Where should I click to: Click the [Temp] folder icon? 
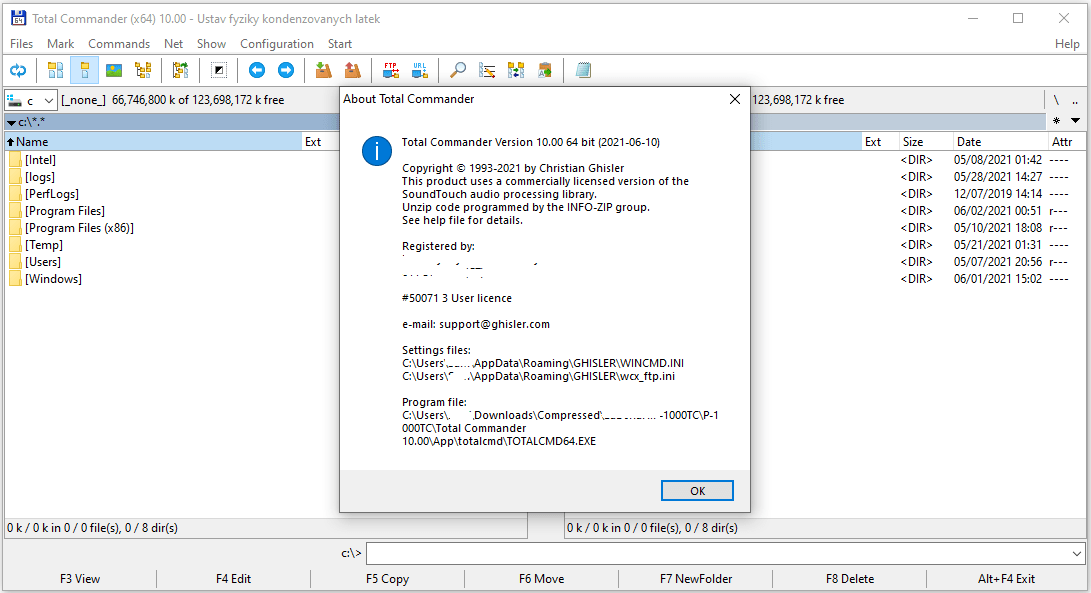[15, 245]
